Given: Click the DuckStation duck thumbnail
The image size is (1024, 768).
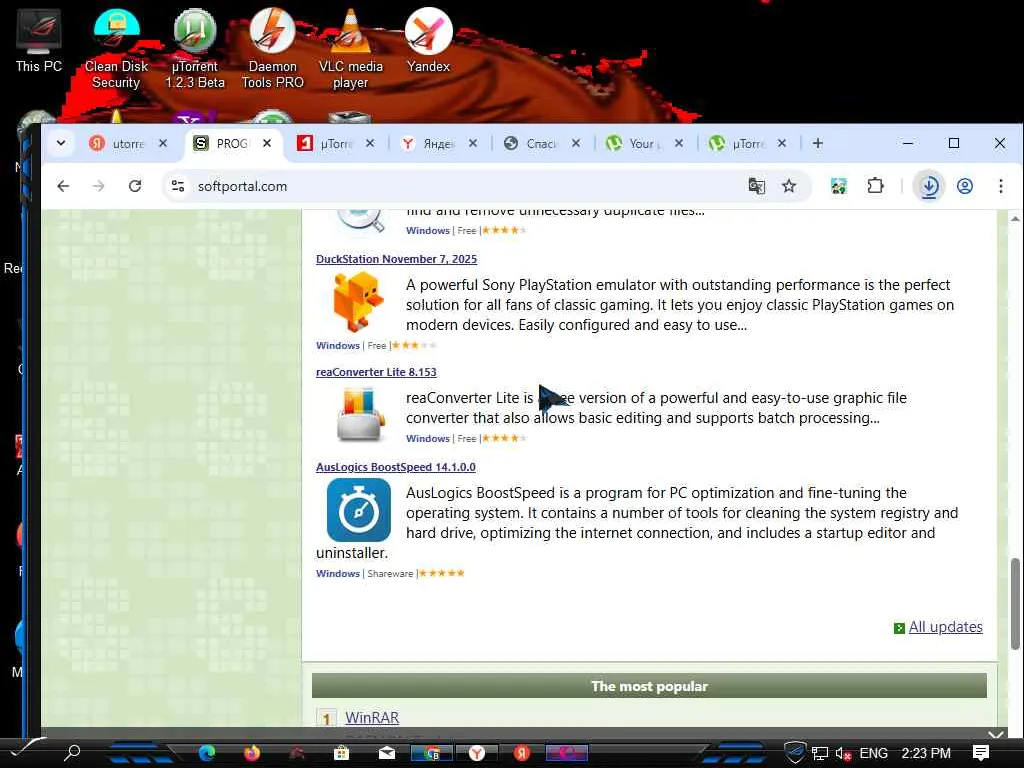Looking at the screenshot, I should (358, 302).
